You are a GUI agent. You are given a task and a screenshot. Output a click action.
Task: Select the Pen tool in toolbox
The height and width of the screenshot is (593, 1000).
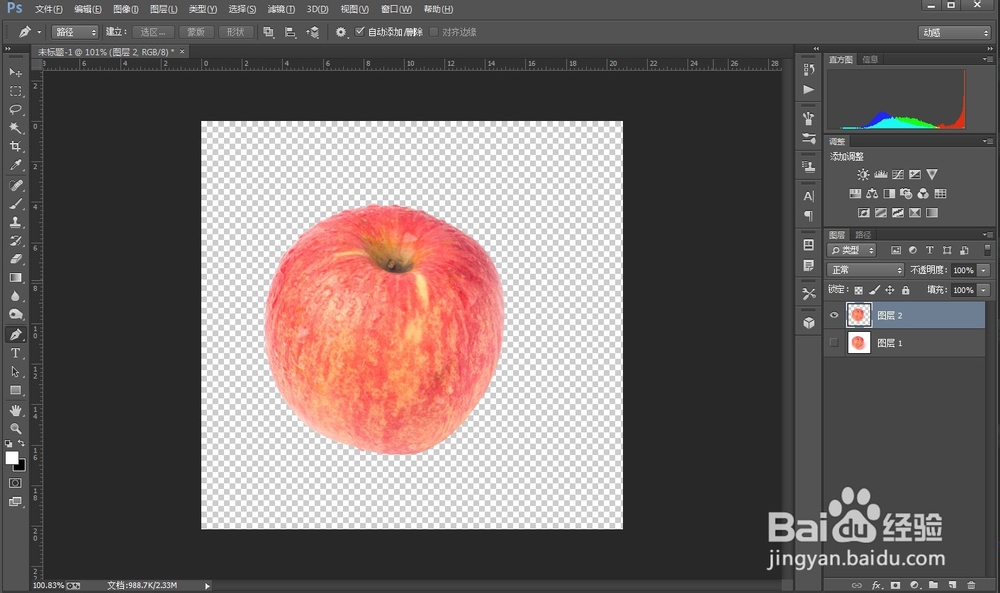click(15, 335)
